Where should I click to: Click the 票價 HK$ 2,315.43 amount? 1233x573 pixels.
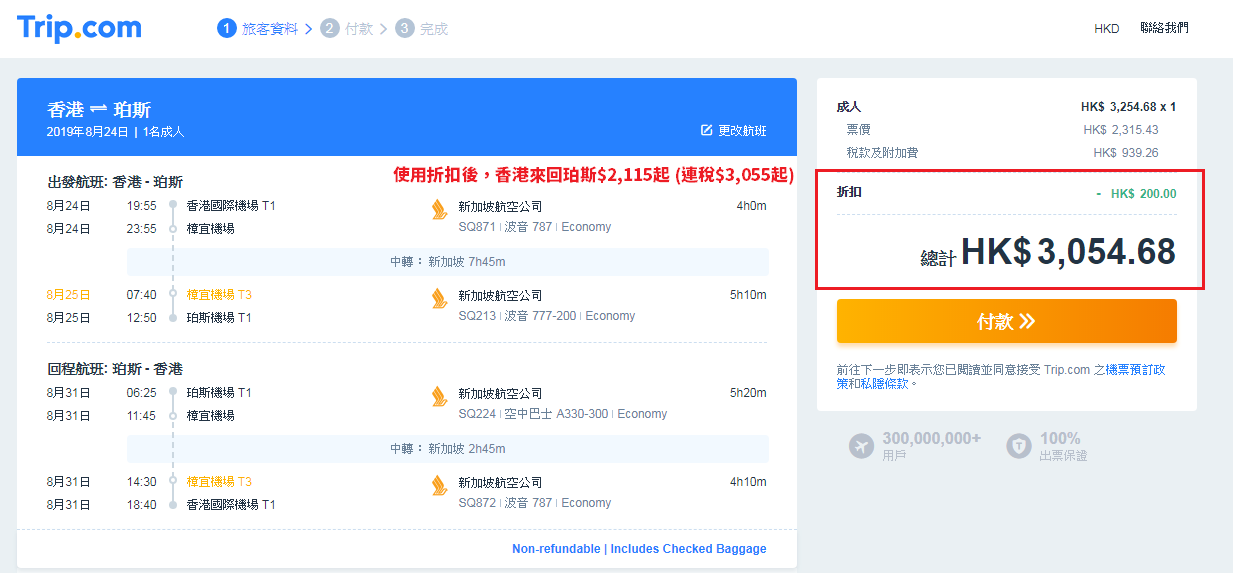pos(1121,130)
